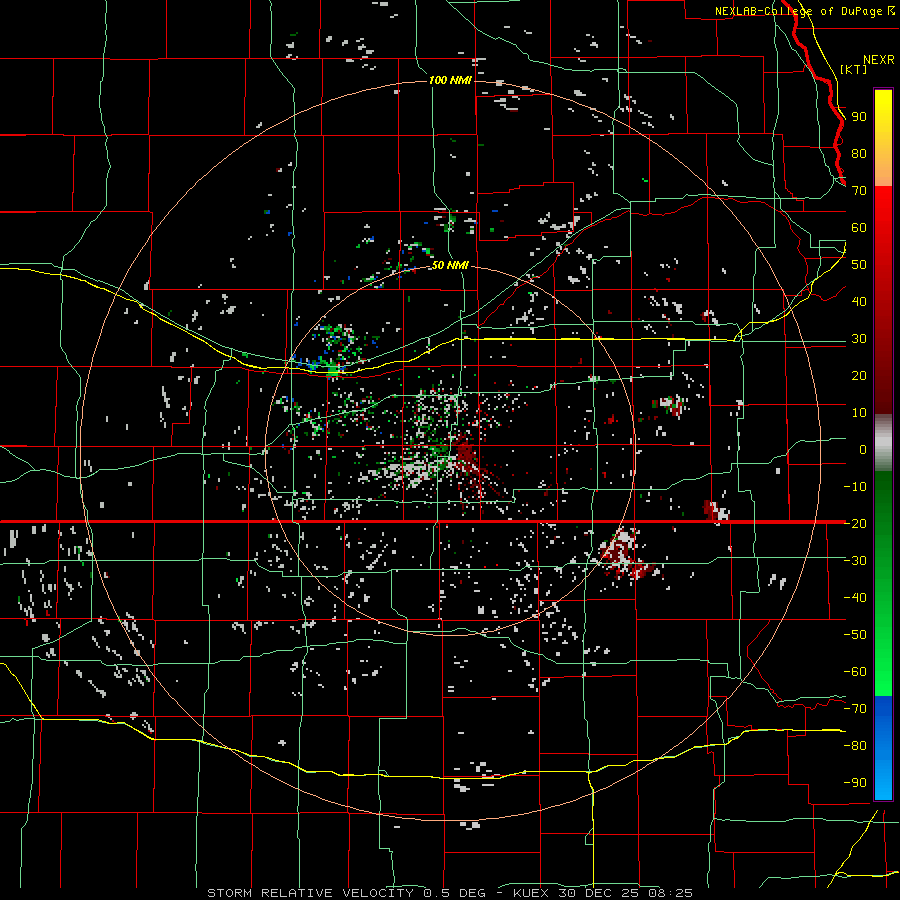The image size is (900, 900).
Task: Click the -40 value on the velocity scale
Action: click(x=855, y=598)
